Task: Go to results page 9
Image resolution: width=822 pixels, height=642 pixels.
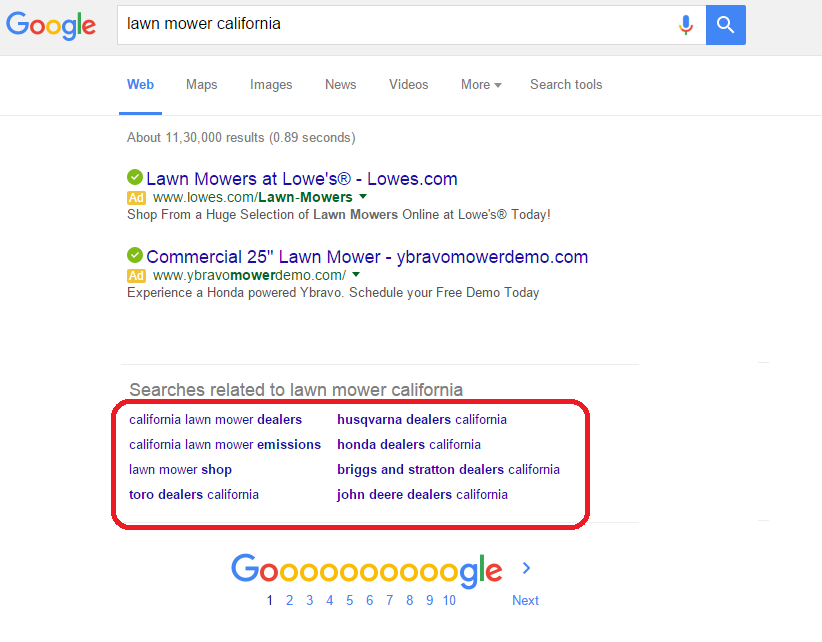Action: [429, 601]
